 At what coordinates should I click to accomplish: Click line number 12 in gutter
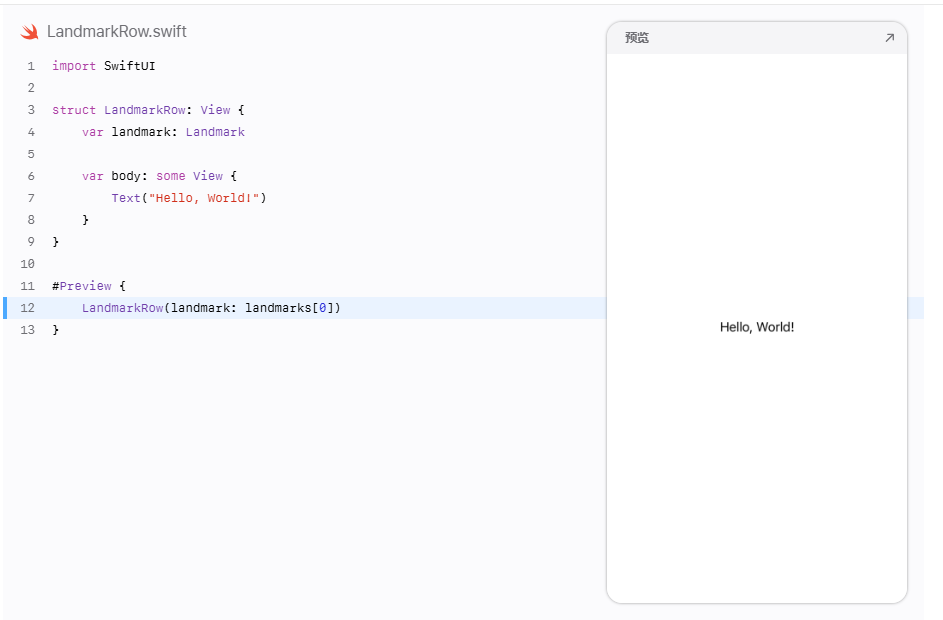tap(28, 308)
